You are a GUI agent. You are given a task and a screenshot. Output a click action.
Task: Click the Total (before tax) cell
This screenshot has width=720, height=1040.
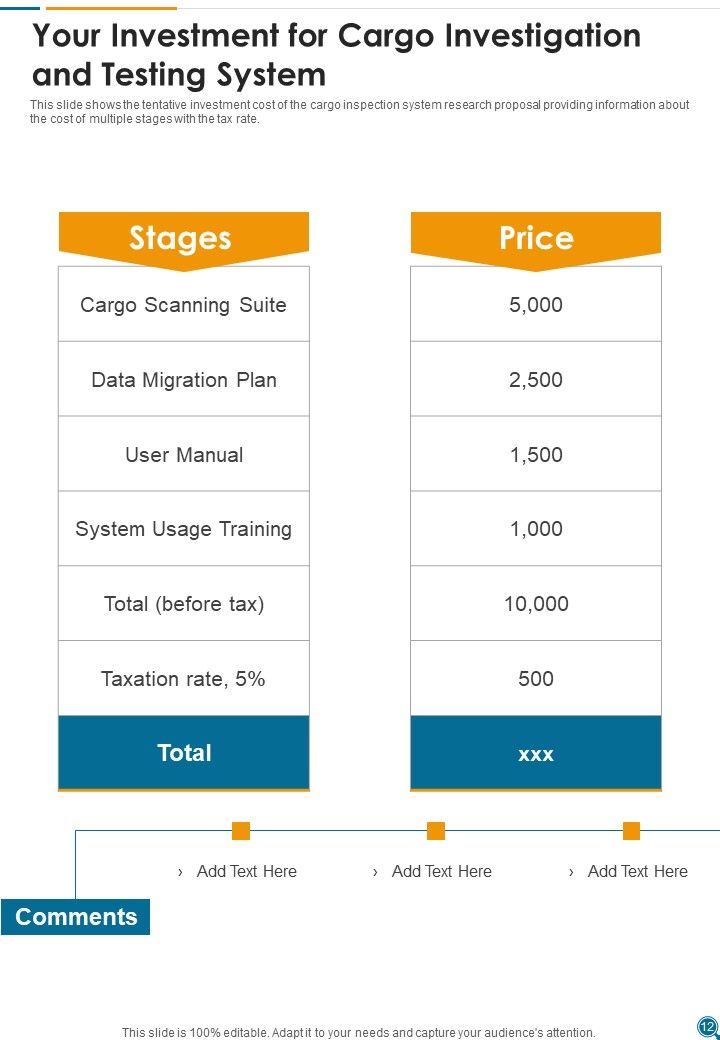coord(184,604)
